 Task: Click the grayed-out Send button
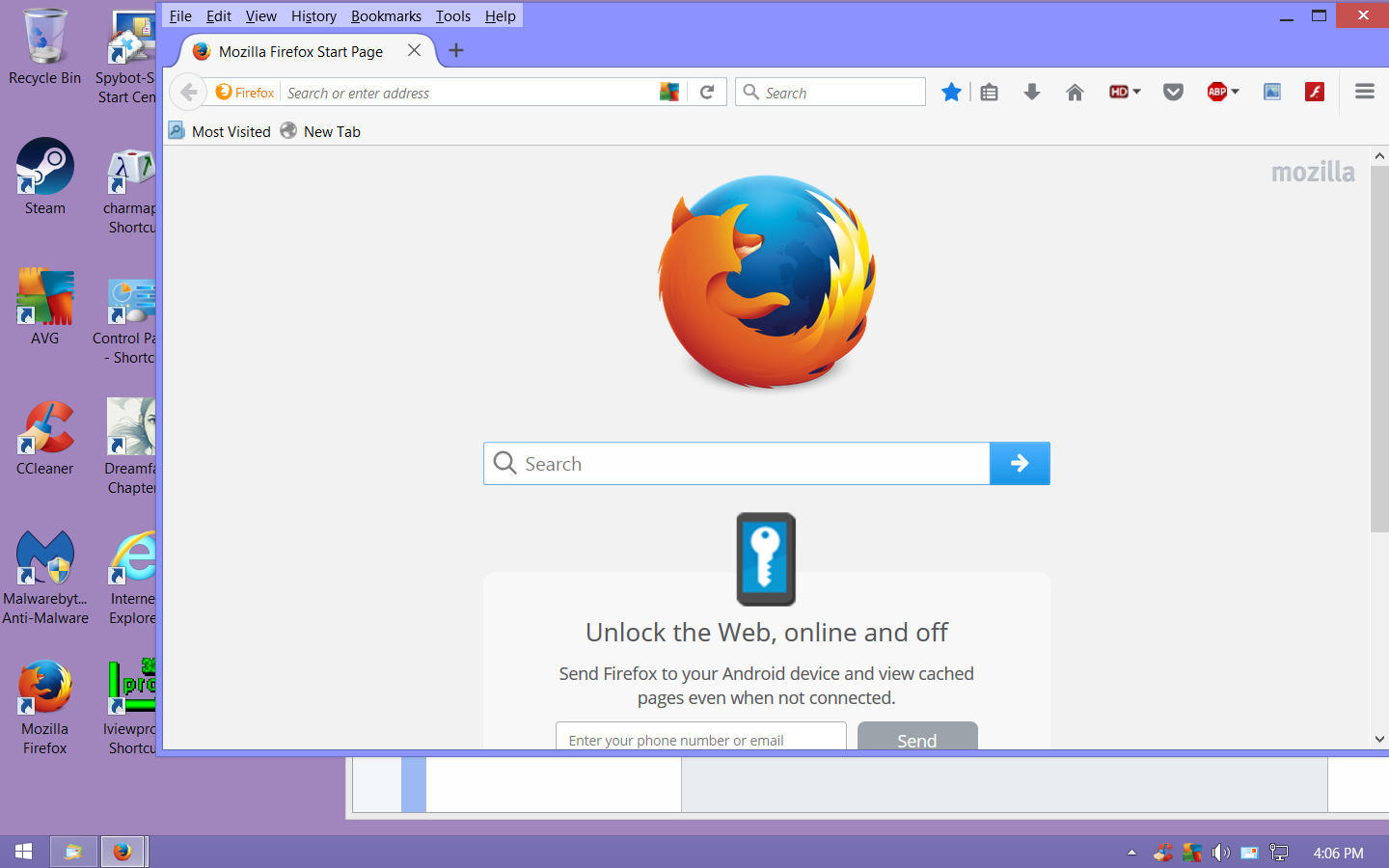(x=916, y=738)
